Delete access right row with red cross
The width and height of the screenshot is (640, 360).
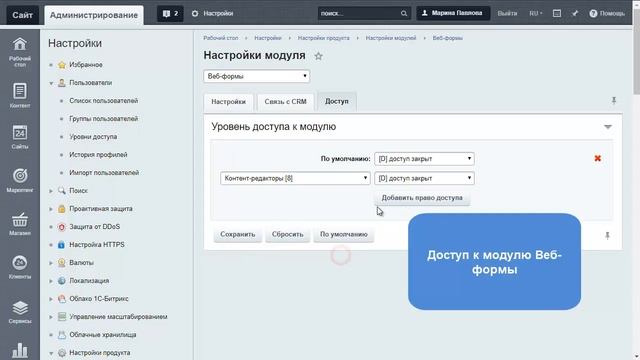coord(598,158)
